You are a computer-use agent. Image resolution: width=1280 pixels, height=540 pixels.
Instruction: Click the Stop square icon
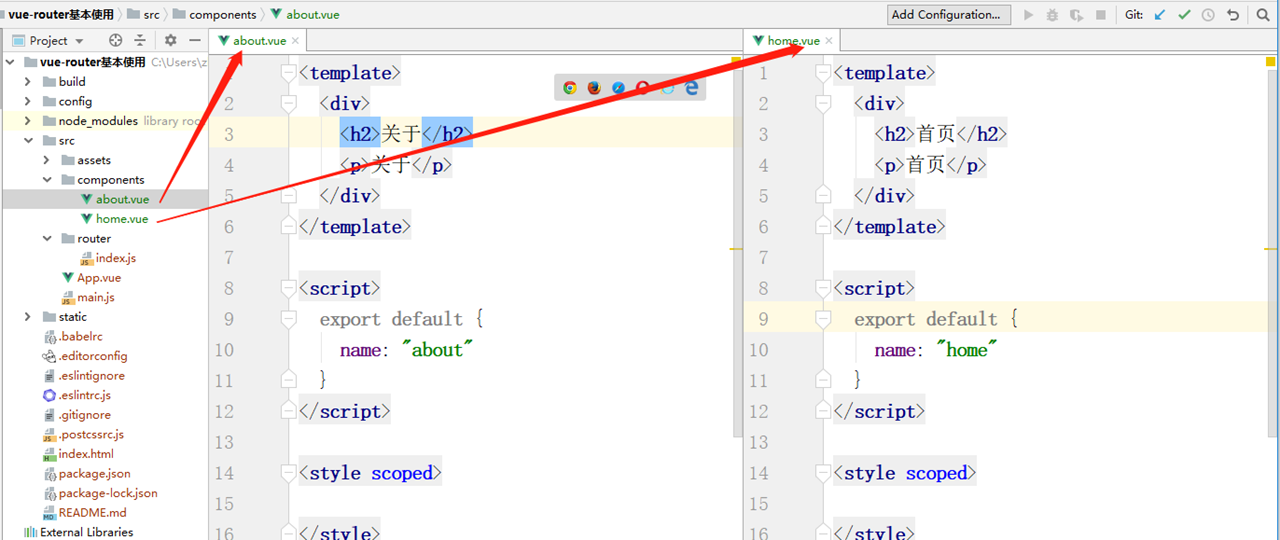tap(1100, 15)
